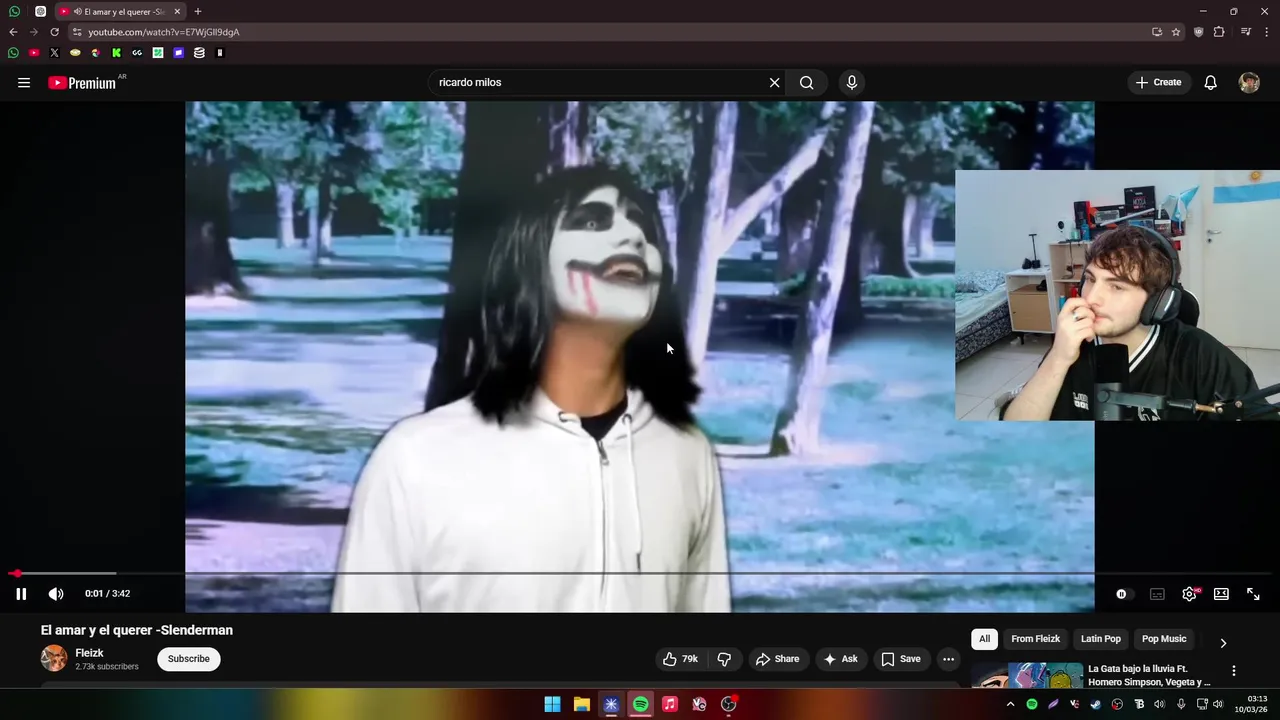
Task: Subscribe to Fleizk channel
Action: point(189,659)
